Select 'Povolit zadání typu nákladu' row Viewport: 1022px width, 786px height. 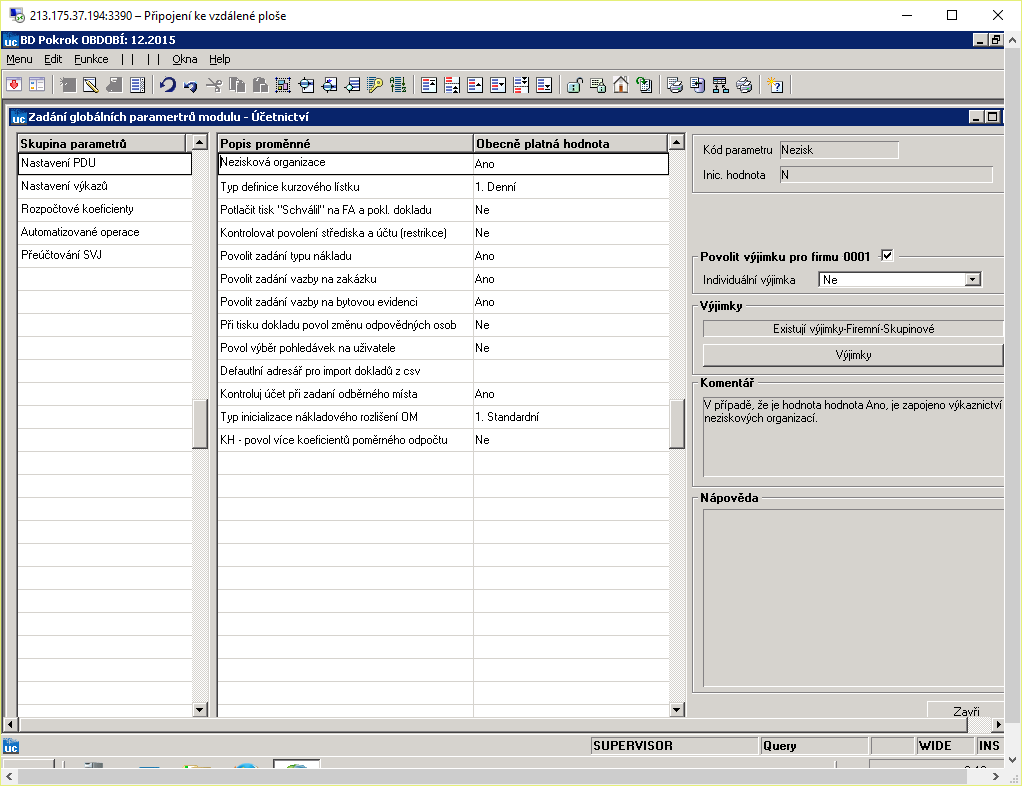point(443,256)
